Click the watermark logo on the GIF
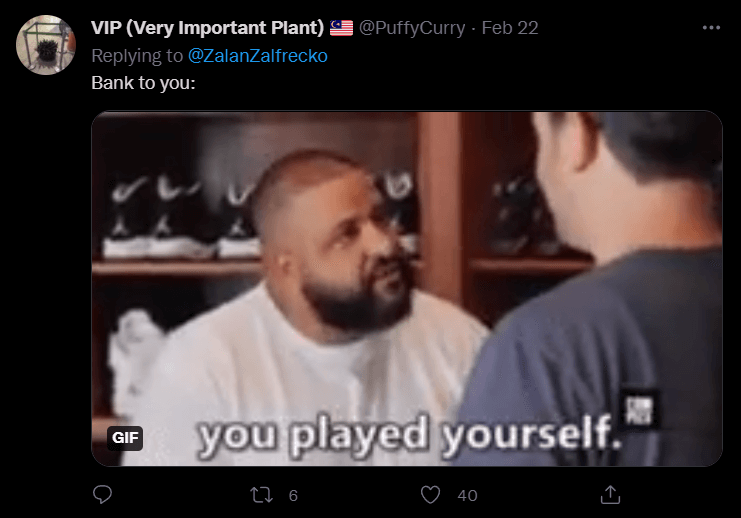Screen dimensions: 741x518 [x=639, y=409]
